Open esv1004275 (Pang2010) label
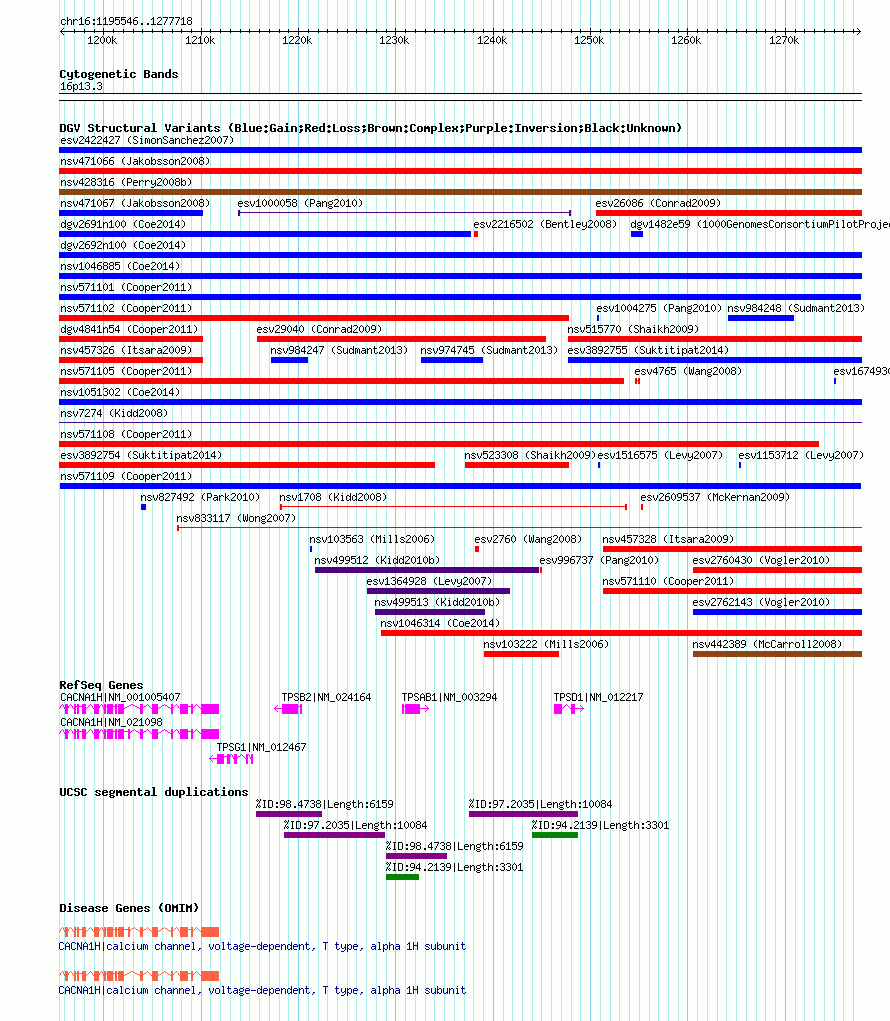 pos(659,307)
